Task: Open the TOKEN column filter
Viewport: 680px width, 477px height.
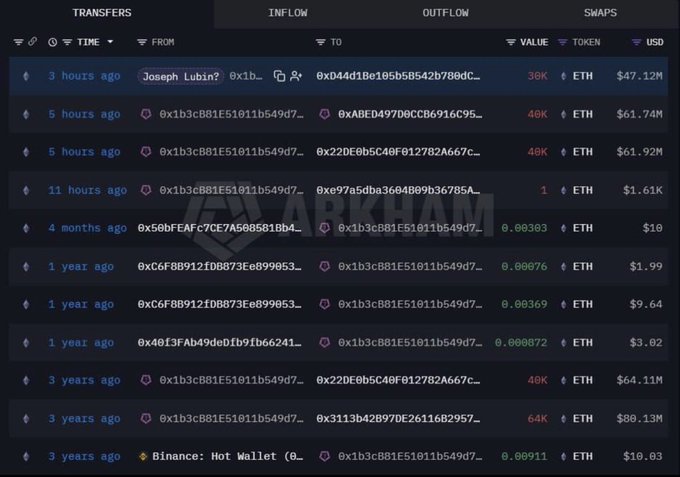Action: 562,42
